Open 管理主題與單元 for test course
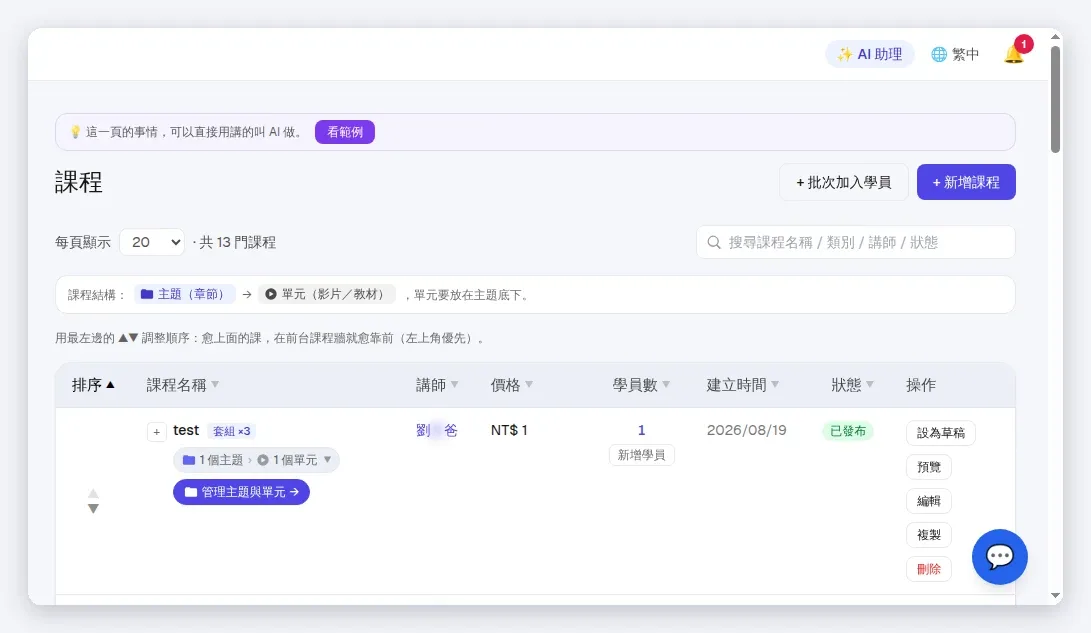 coord(241,492)
